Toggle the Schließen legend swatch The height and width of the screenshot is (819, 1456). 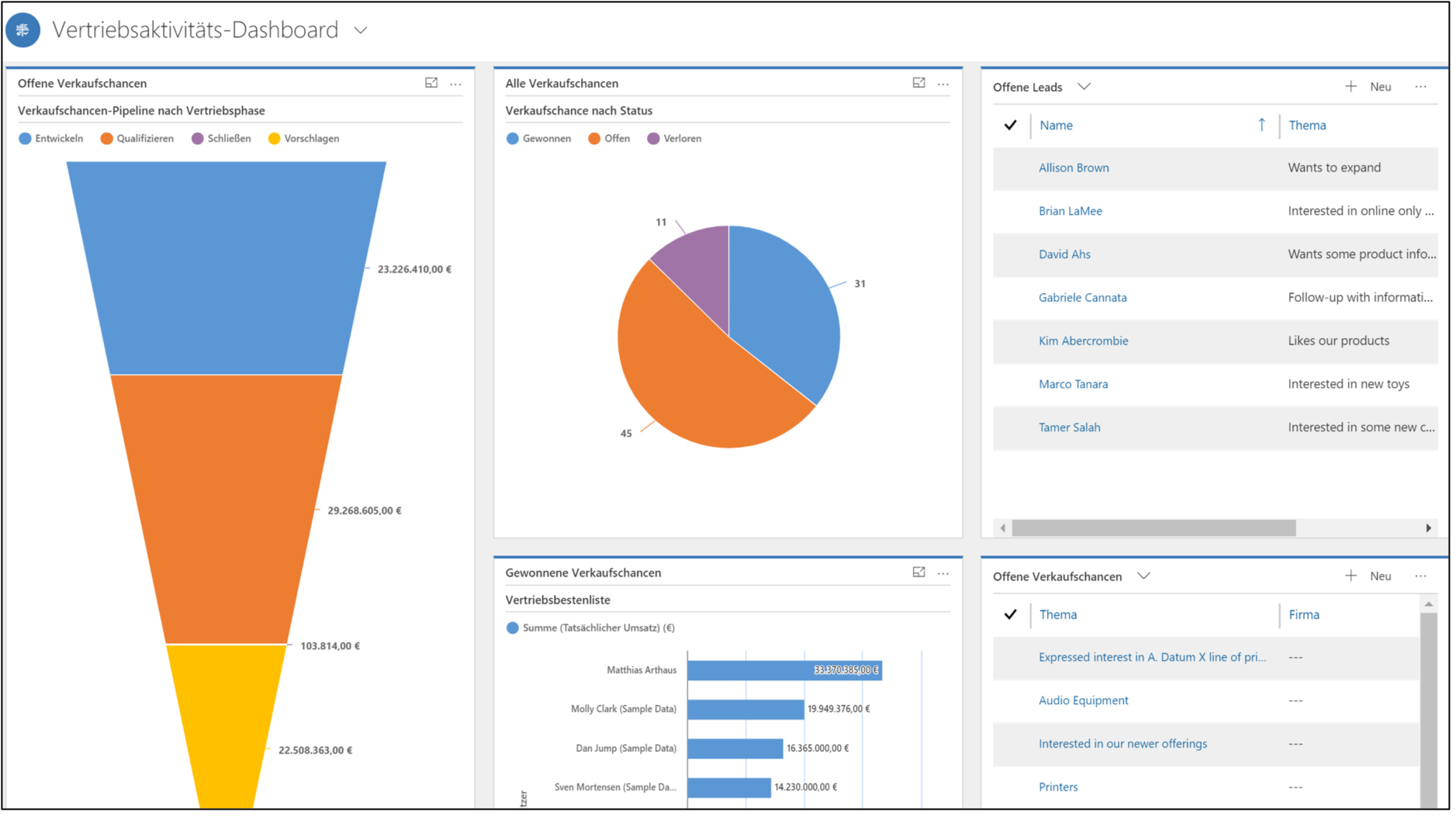point(198,139)
